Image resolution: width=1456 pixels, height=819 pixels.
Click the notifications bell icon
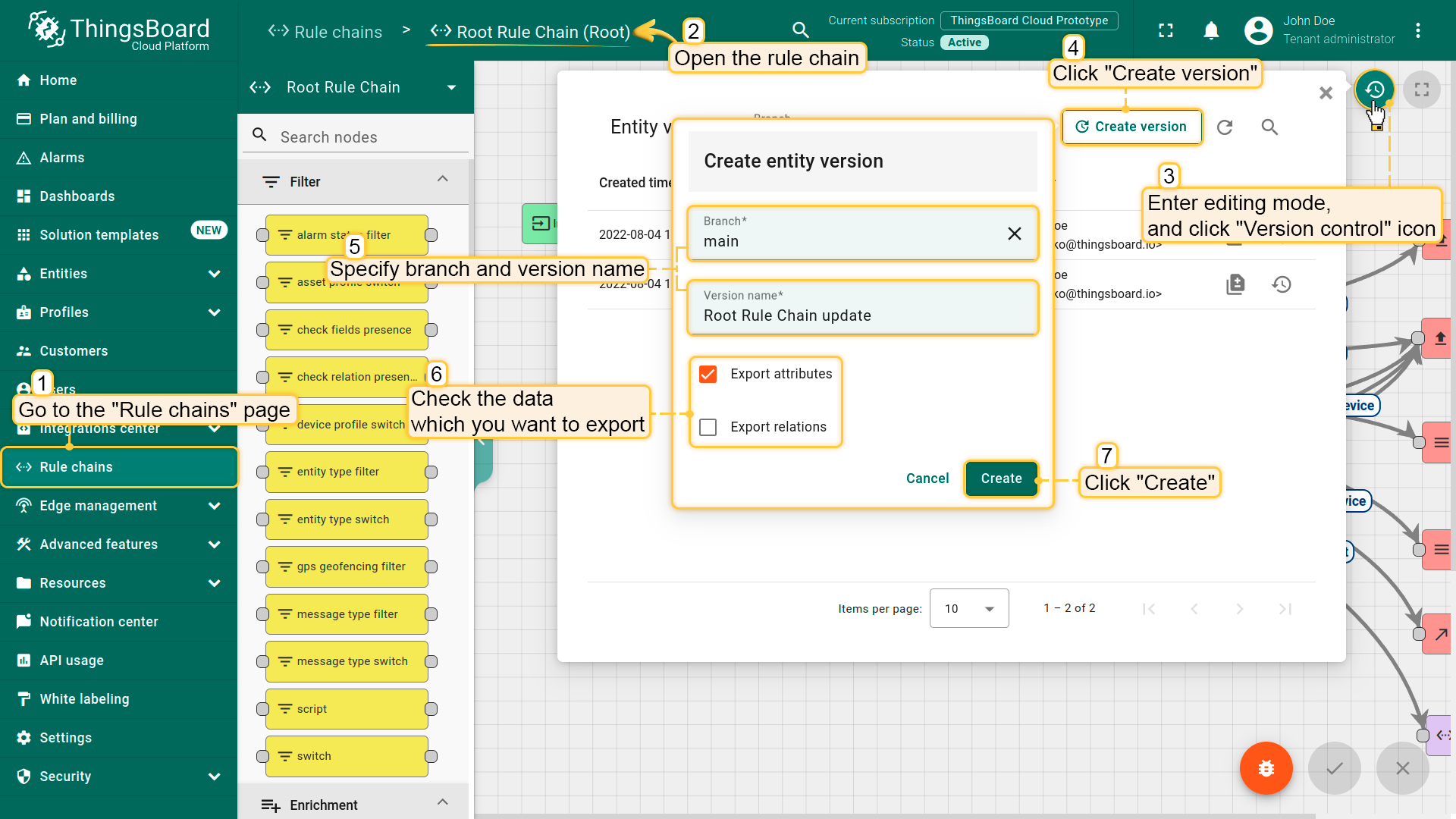pos(1211,30)
